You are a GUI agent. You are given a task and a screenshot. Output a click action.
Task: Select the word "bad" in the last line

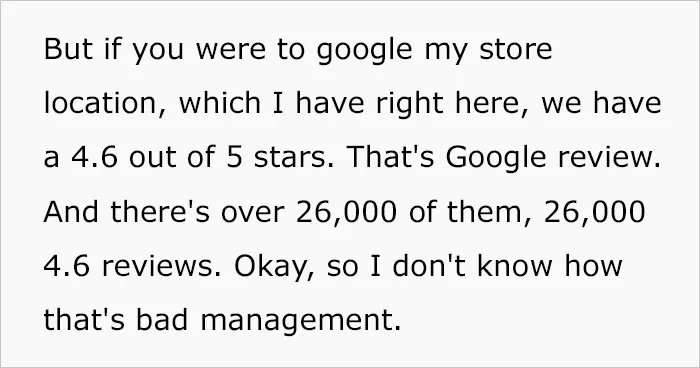pos(162,320)
